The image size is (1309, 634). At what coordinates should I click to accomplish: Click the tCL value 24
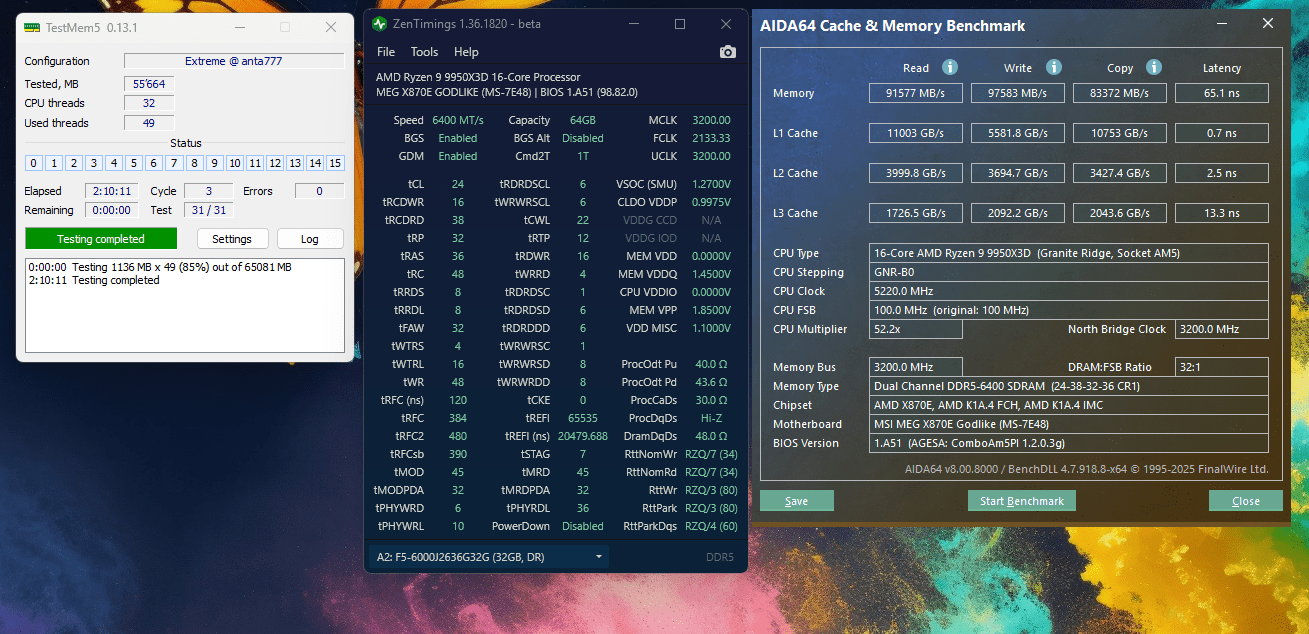[457, 184]
